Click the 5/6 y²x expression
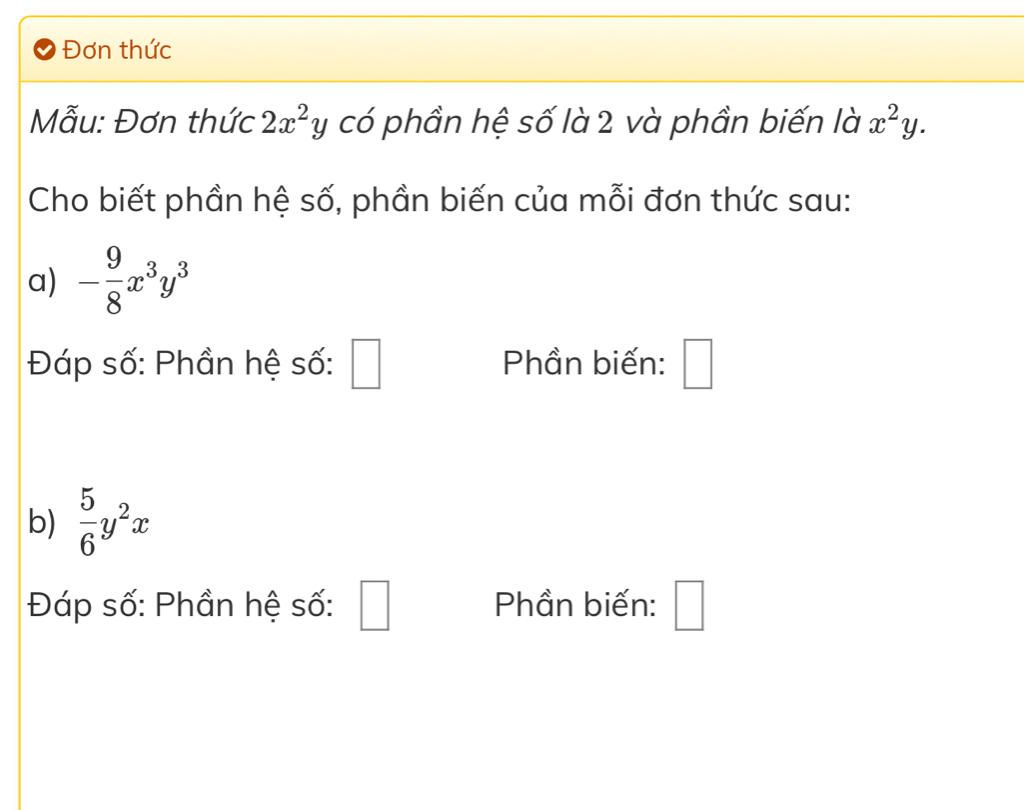 114,522
